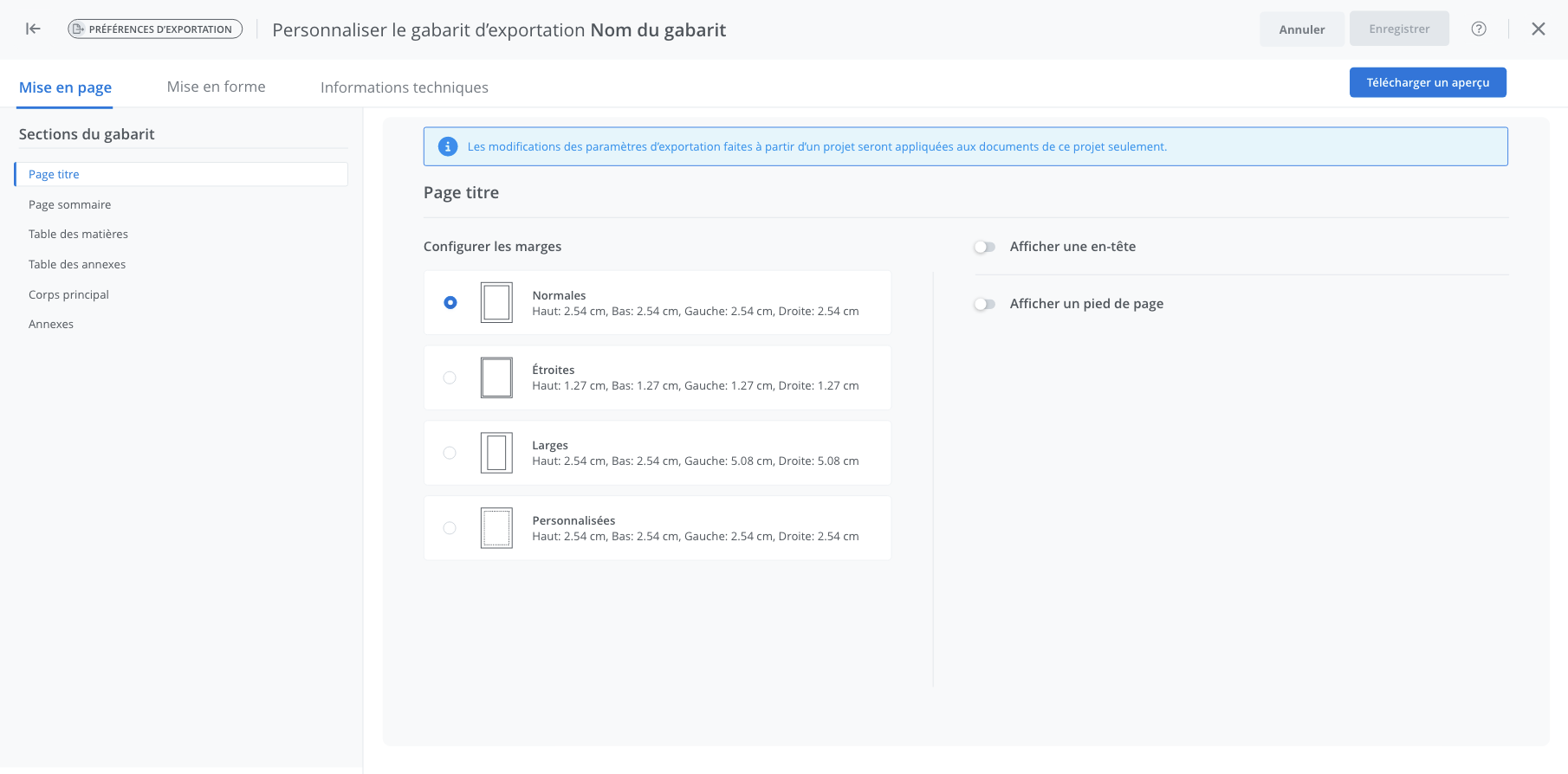Screen dimensions: 1568x774
Task: Enable the Afficher une en-tête toggle
Action: click(984, 247)
